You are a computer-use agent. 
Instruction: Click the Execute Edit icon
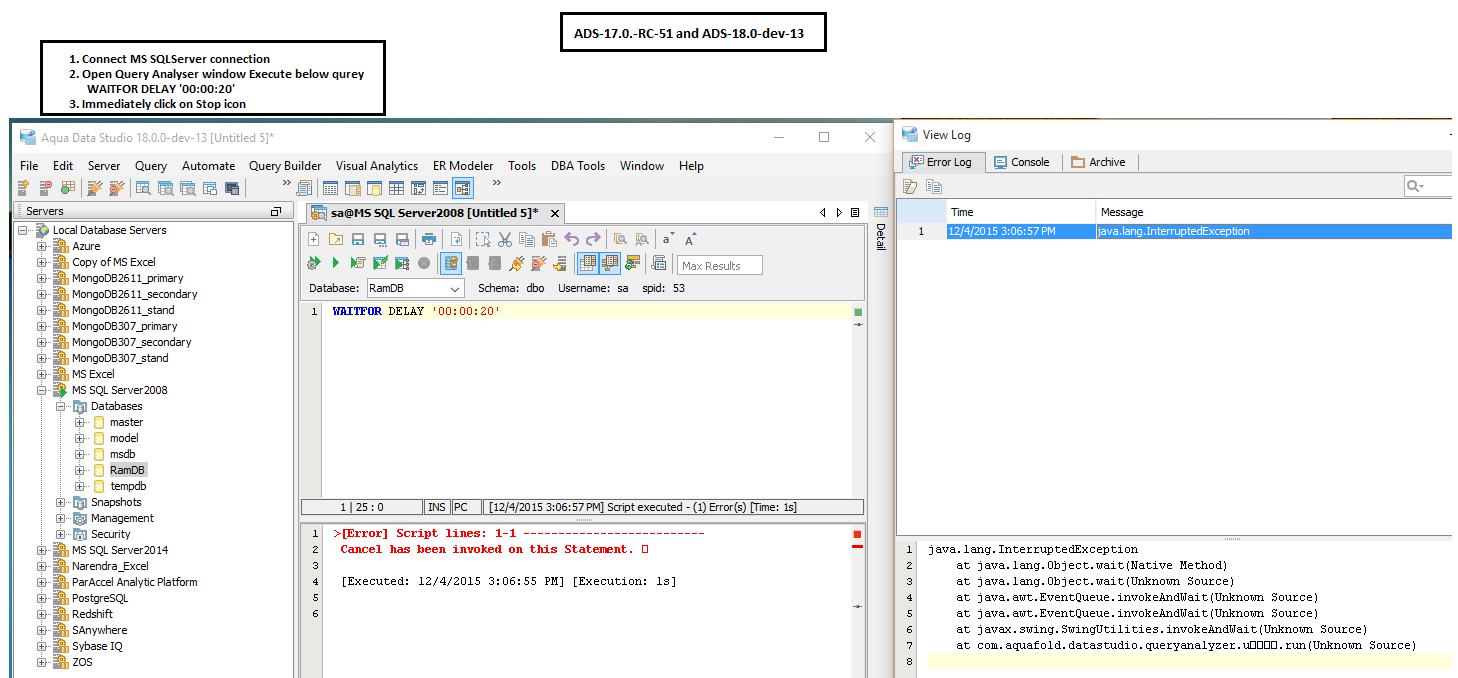coord(380,263)
